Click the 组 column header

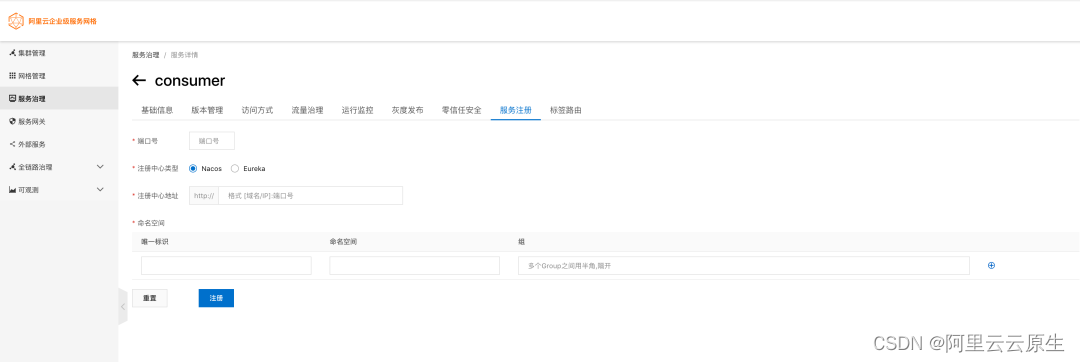(x=521, y=242)
